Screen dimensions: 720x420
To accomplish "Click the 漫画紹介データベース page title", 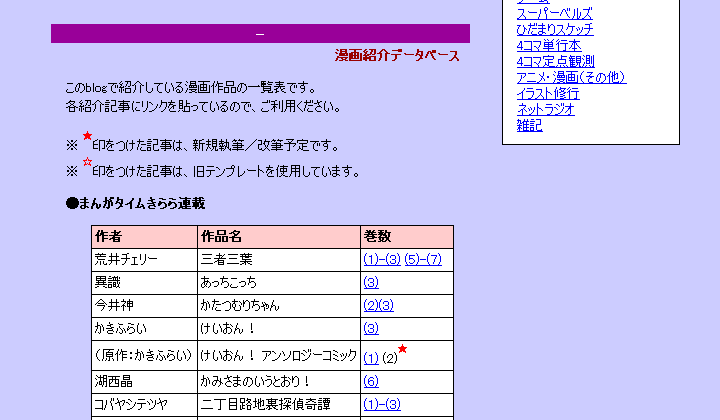I will pos(397,56).
